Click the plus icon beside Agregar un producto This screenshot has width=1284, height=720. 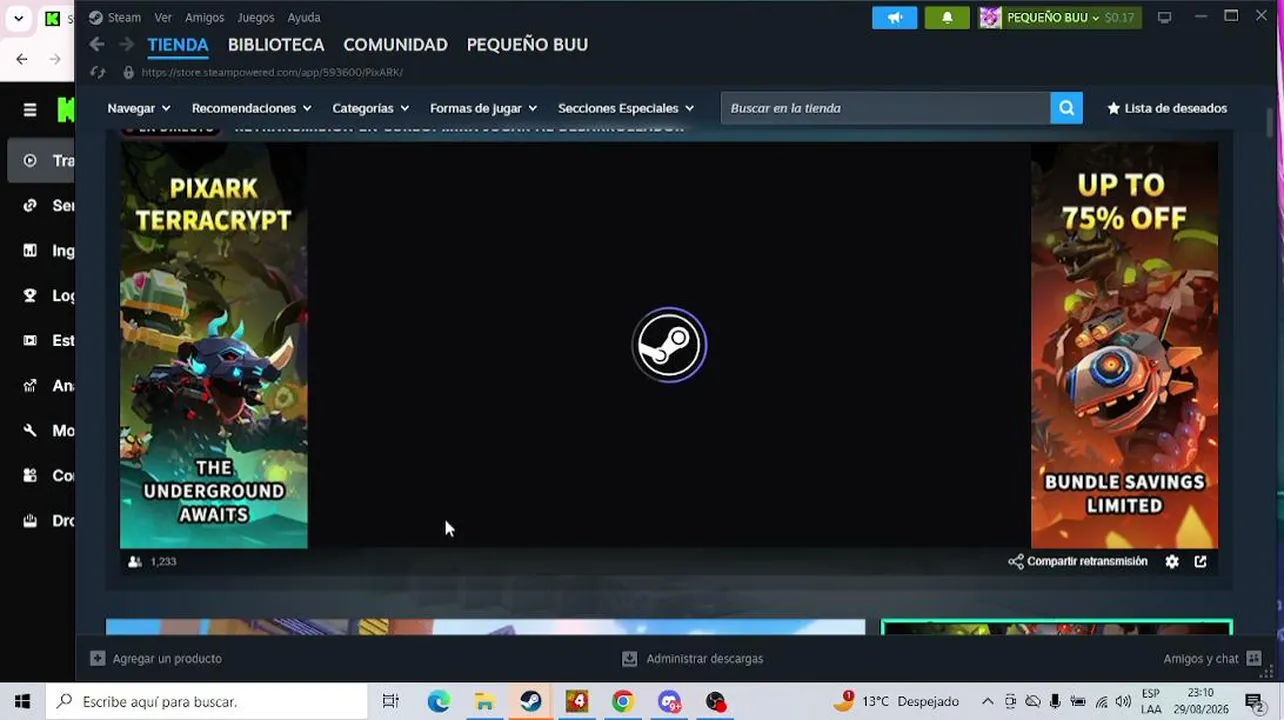tap(97, 659)
